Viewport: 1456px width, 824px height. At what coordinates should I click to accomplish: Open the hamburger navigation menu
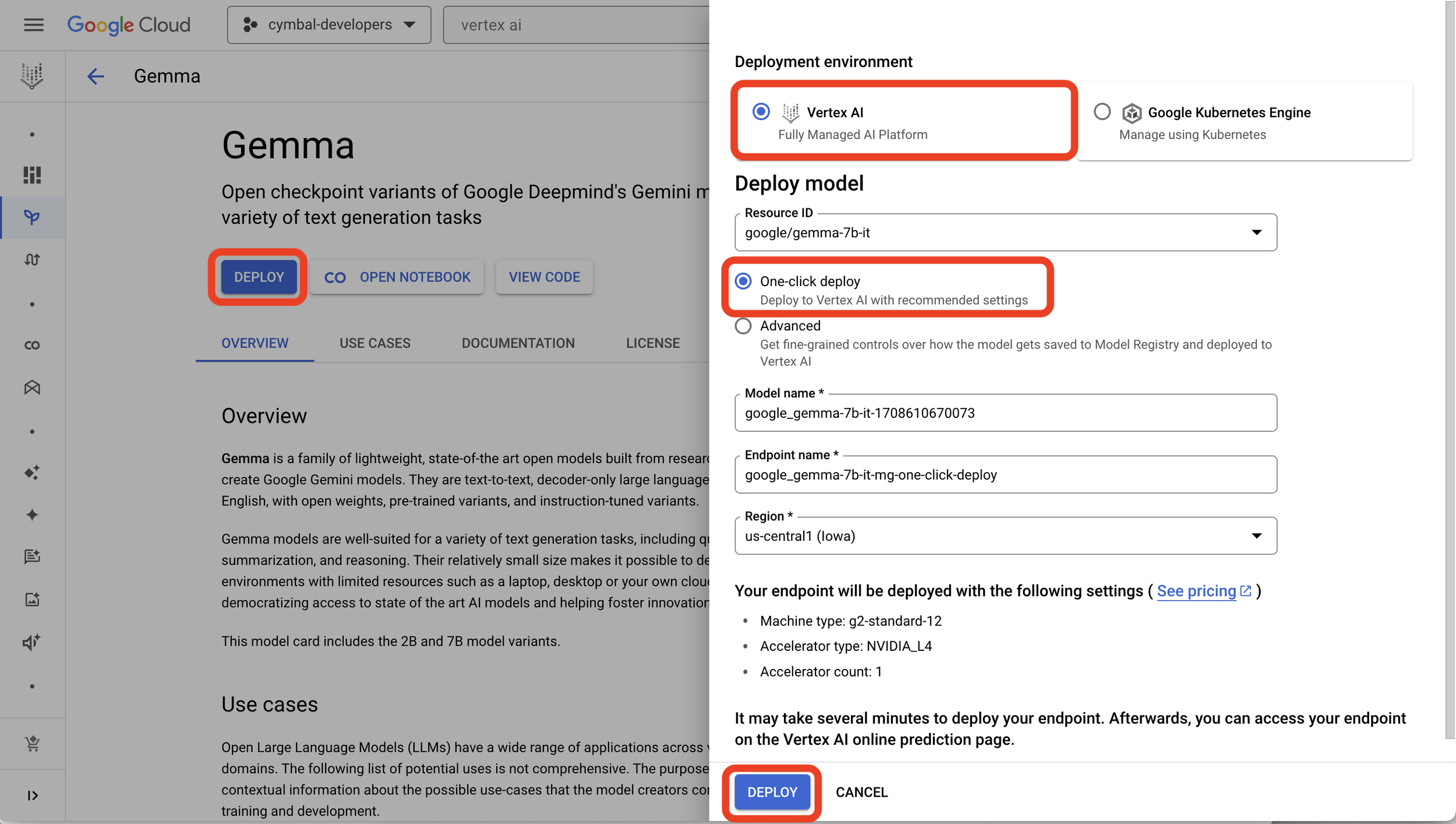(34, 25)
